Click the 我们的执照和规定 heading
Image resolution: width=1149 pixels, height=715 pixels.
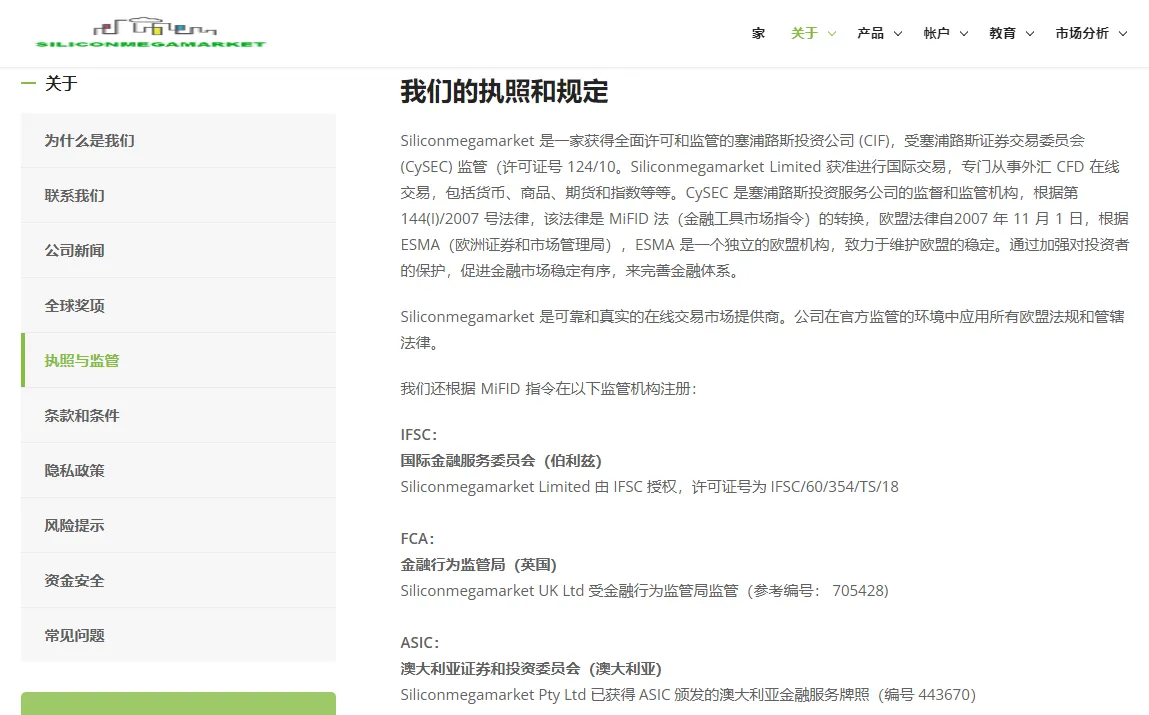coord(504,92)
